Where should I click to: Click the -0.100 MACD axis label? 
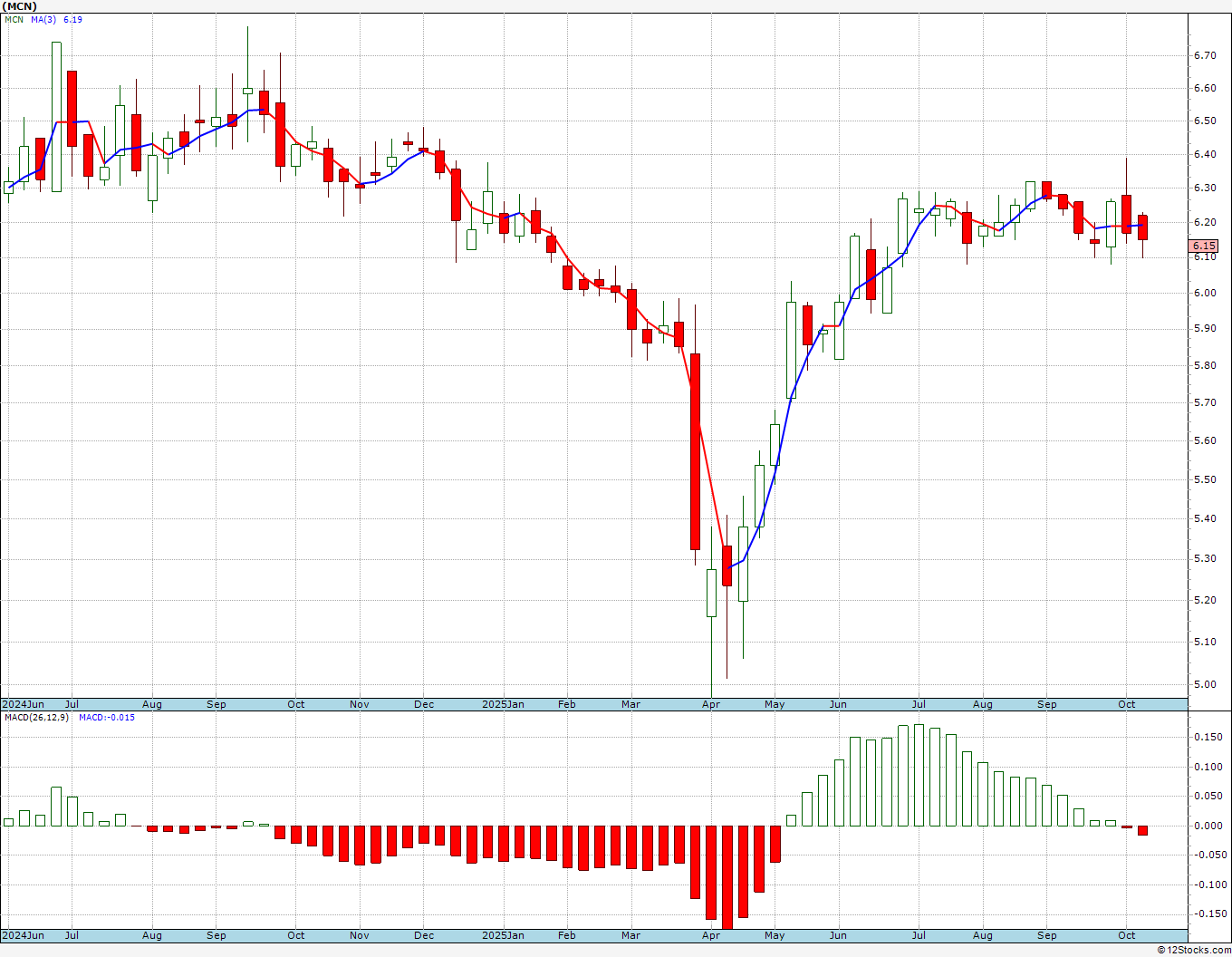pos(1209,884)
